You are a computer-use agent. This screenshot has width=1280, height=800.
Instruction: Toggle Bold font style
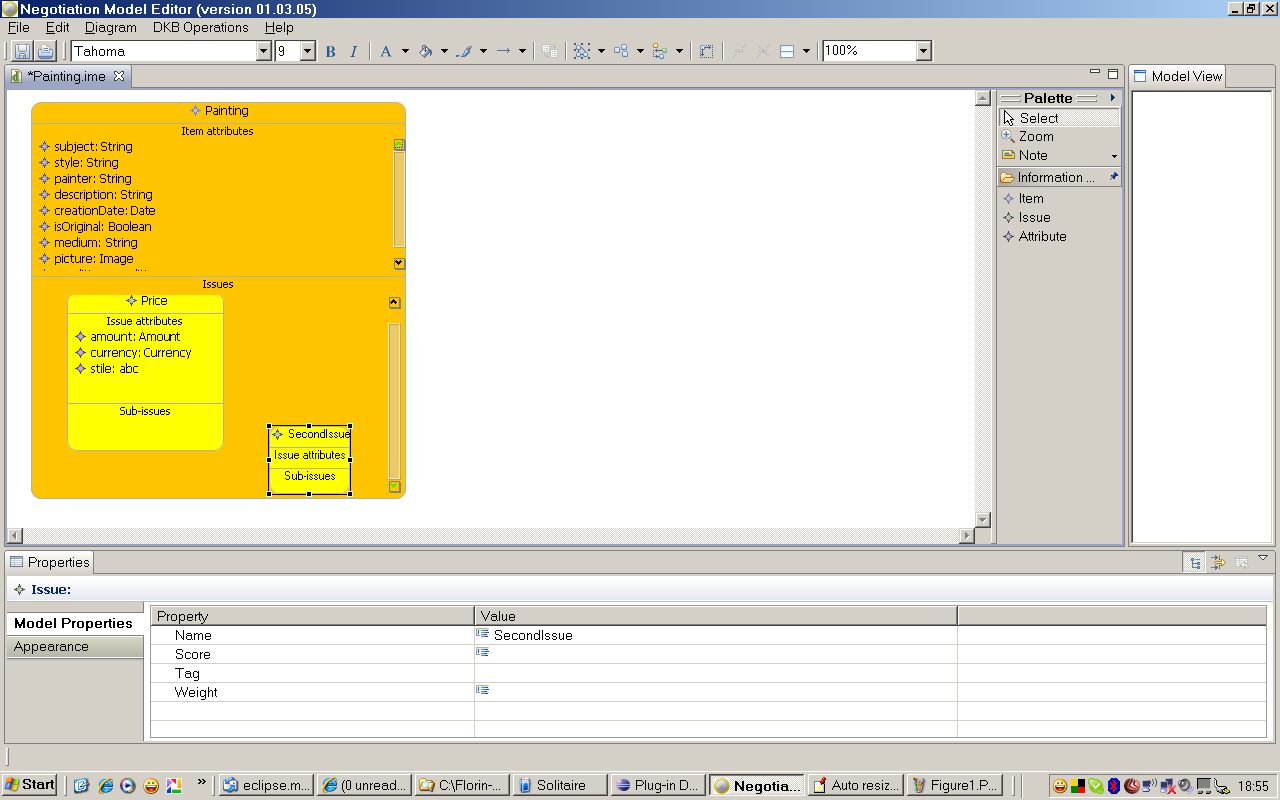(331, 51)
